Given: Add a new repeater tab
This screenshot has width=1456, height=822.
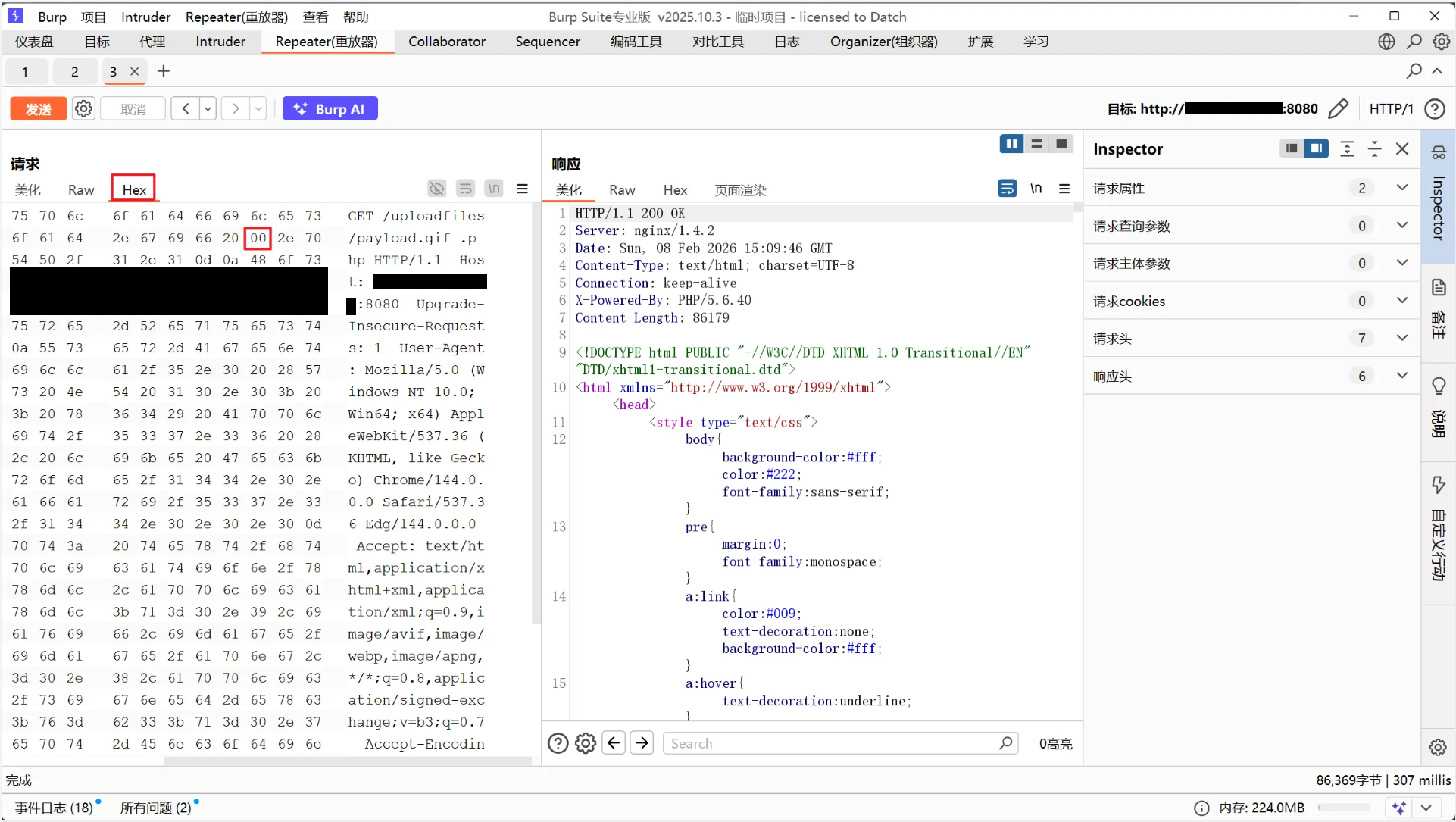Looking at the screenshot, I should click(x=163, y=71).
